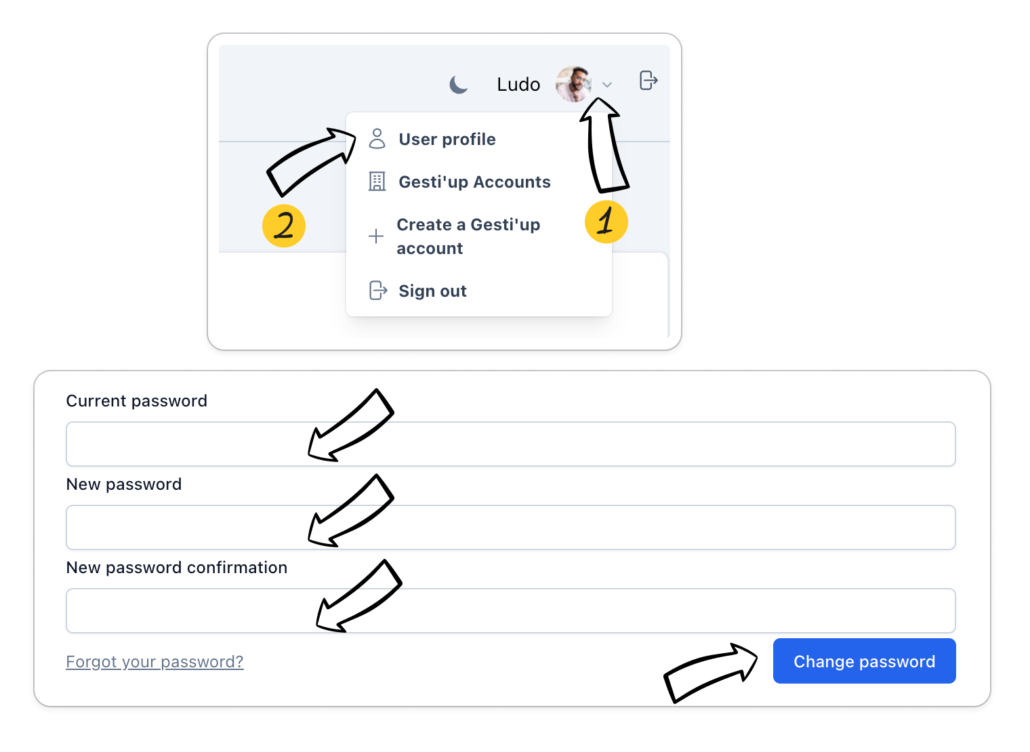Click into the New password field
1030x752 pixels.
pyautogui.click(x=510, y=527)
